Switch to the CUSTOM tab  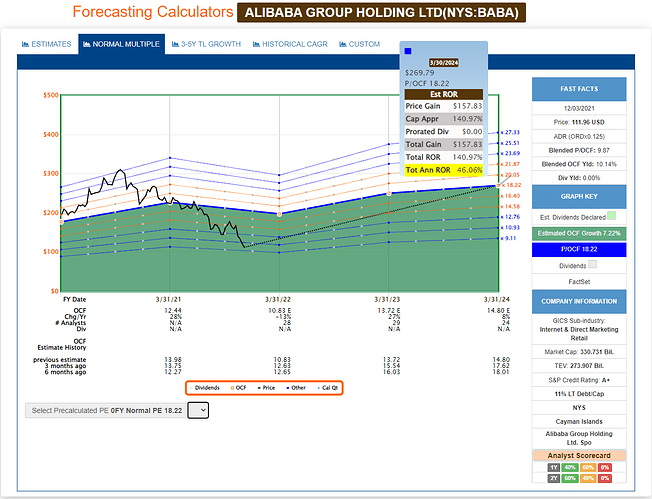[x=360, y=44]
